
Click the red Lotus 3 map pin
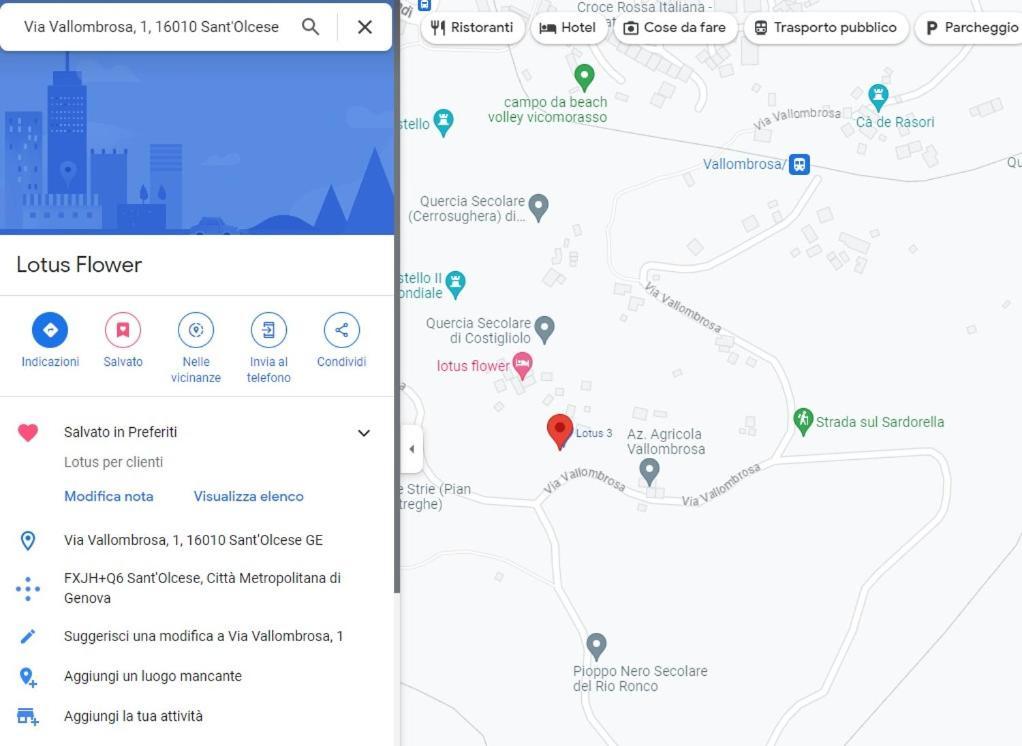pos(559,431)
